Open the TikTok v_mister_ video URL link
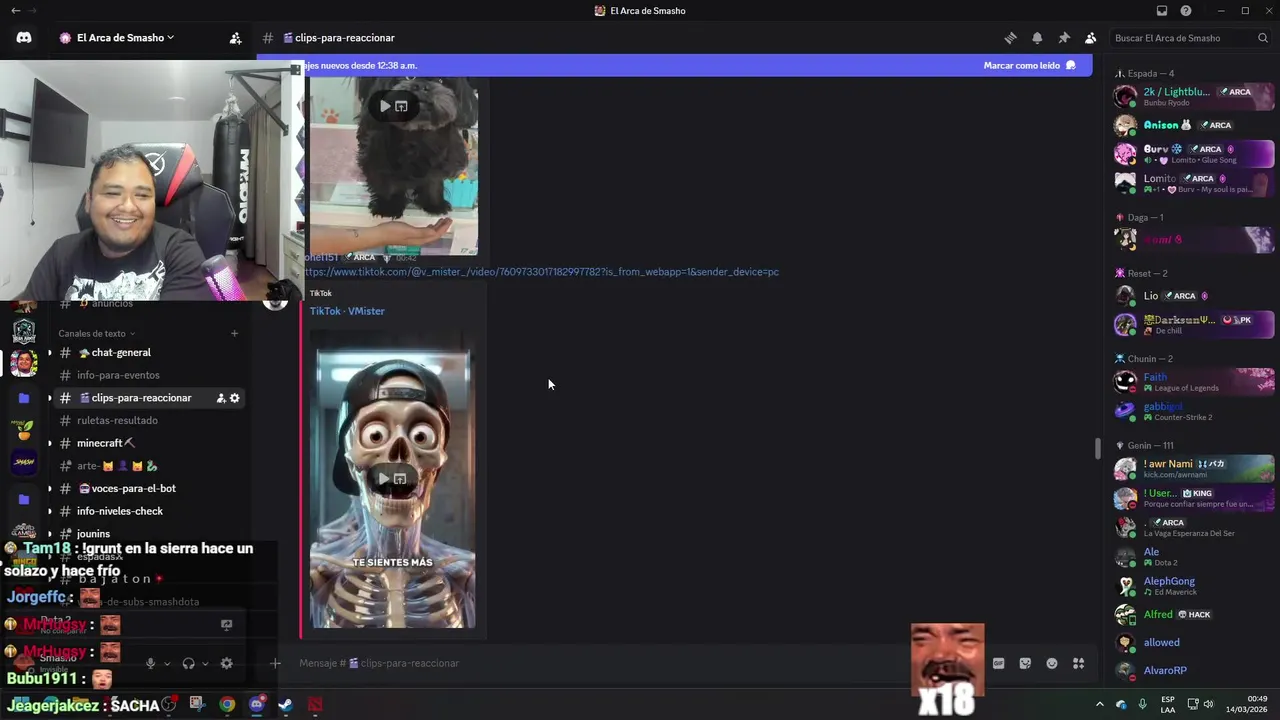The width and height of the screenshot is (1280, 720). (x=541, y=272)
